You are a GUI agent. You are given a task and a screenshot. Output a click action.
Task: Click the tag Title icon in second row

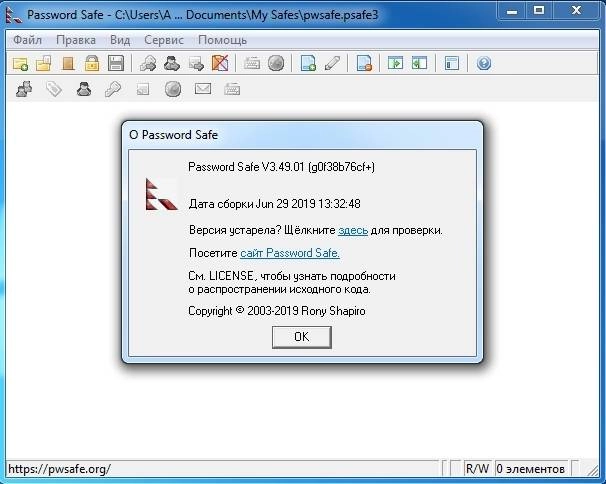click(54, 89)
